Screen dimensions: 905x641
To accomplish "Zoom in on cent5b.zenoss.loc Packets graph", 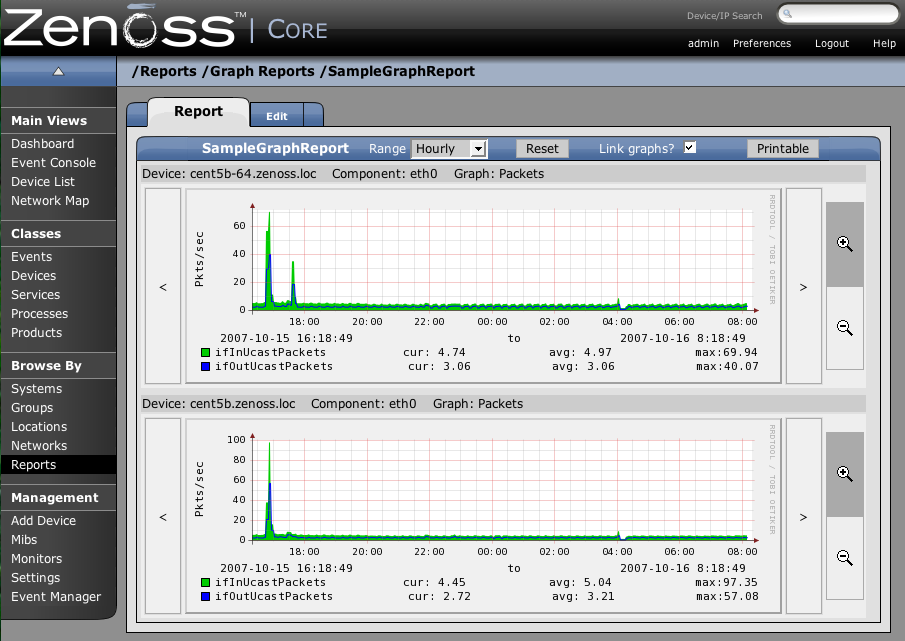I will [x=844, y=474].
